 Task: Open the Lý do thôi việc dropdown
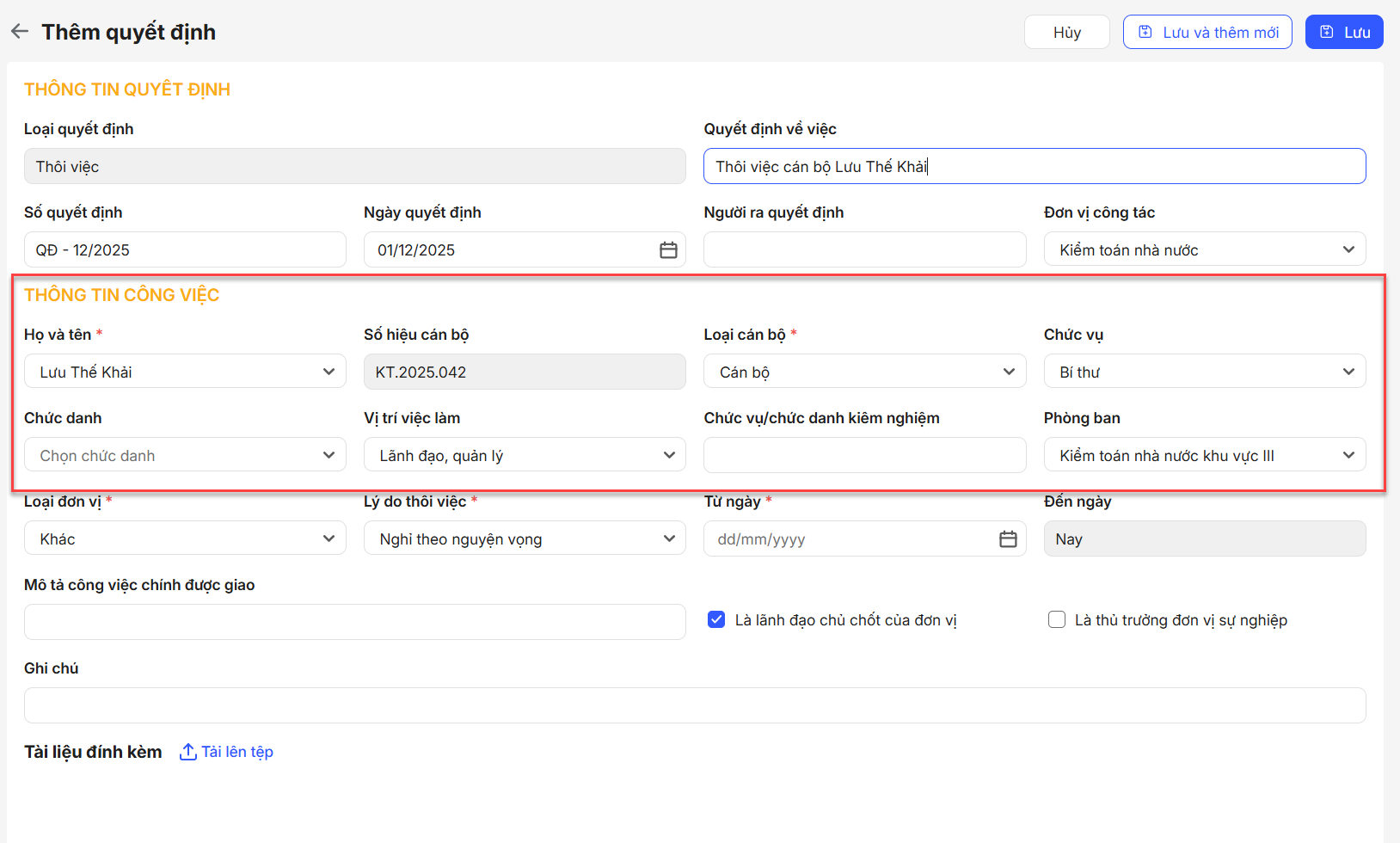(525, 539)
